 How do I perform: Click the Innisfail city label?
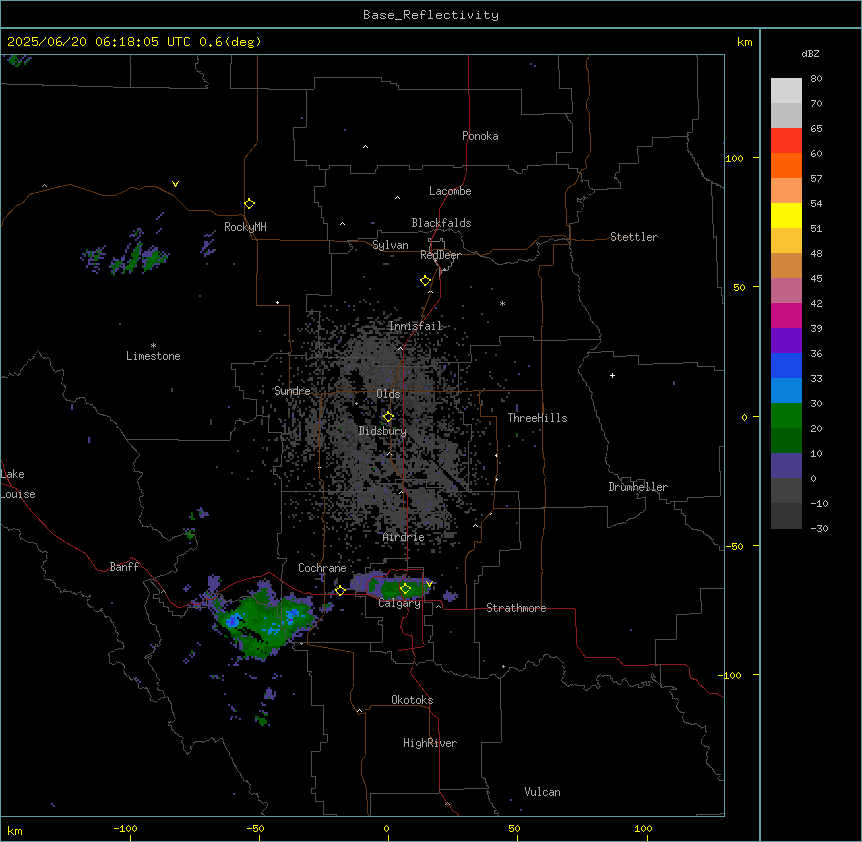415,326
